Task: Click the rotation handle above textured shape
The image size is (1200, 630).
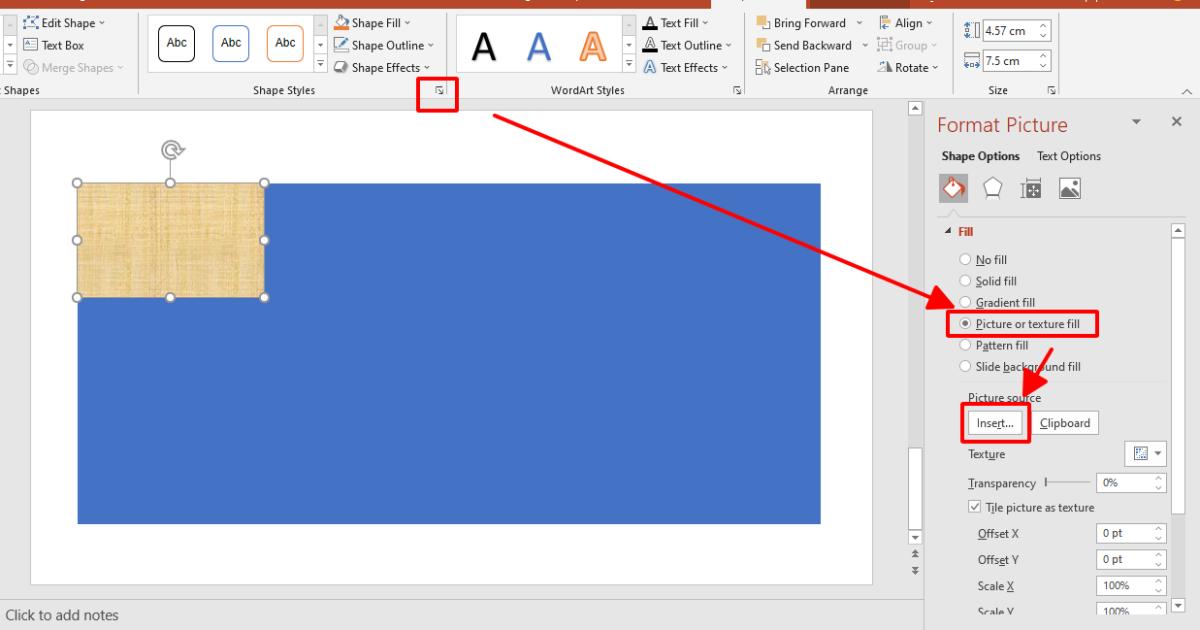Action: pyautogui.click(x=171, y=150)
